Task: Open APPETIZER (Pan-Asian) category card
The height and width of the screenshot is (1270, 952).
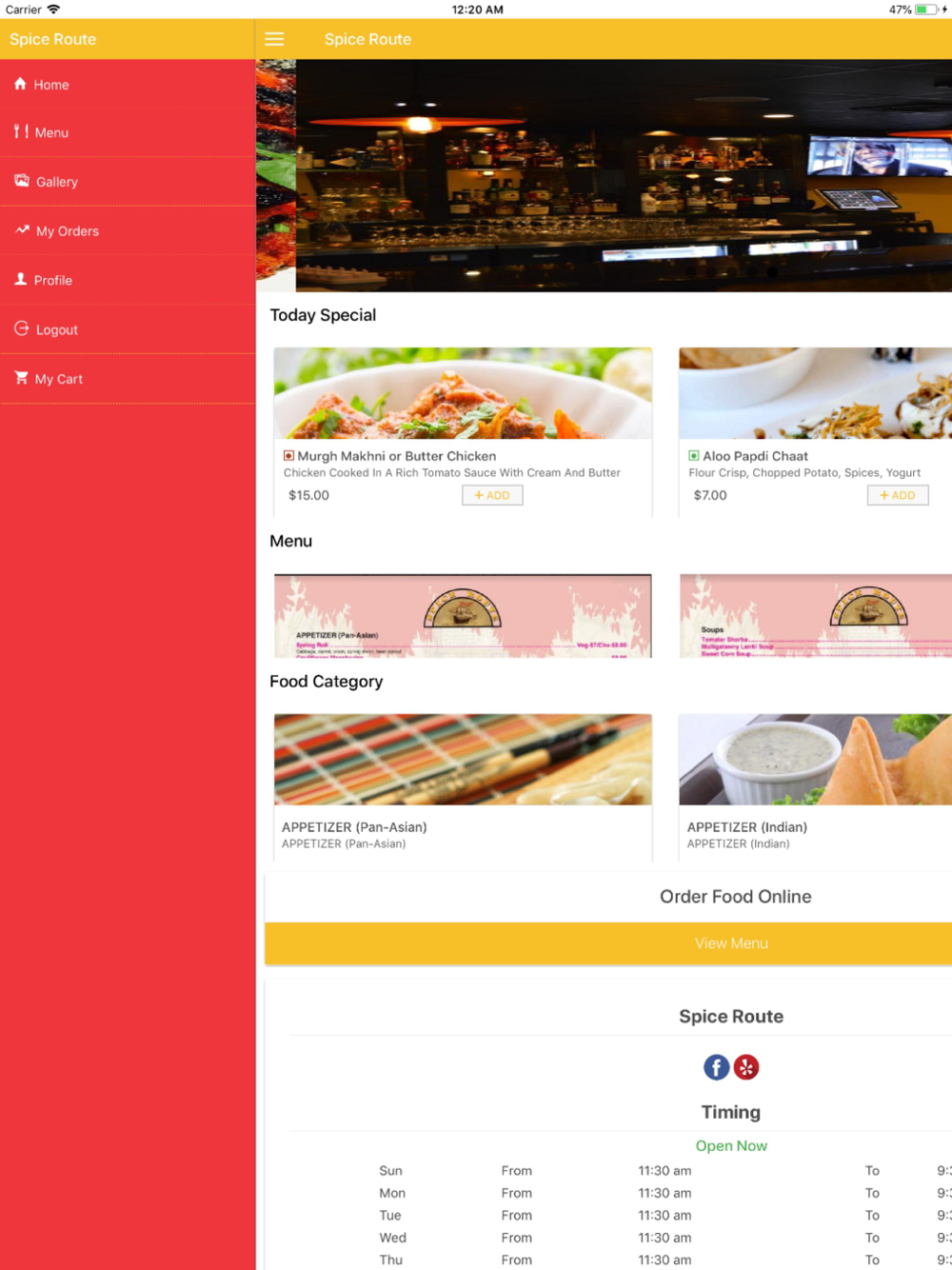Action: click(x=463, y=787)
